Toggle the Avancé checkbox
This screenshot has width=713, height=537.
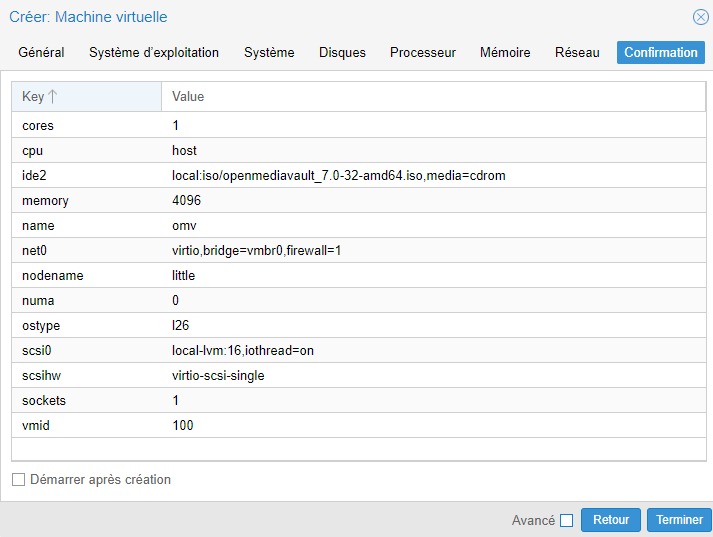click(566, 520)
